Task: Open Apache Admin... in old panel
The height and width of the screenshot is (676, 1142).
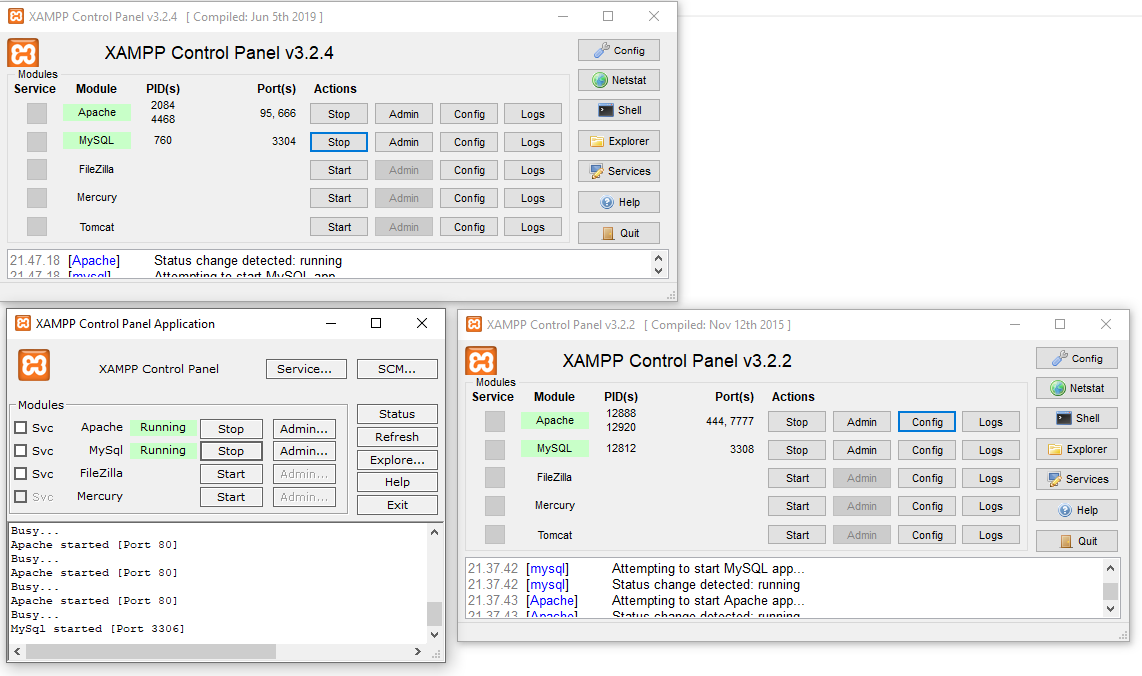Action: tap(304, 428)
